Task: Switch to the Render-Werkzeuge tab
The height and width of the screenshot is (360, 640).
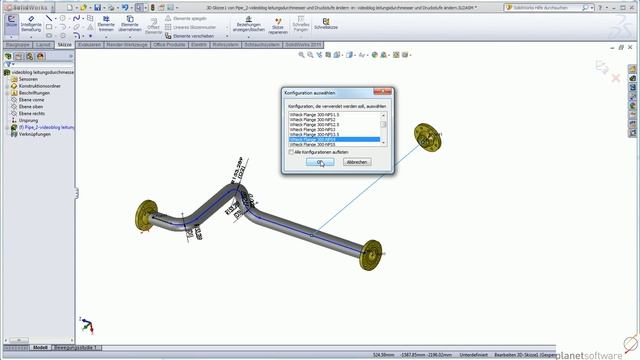Action: coord(127,44)
